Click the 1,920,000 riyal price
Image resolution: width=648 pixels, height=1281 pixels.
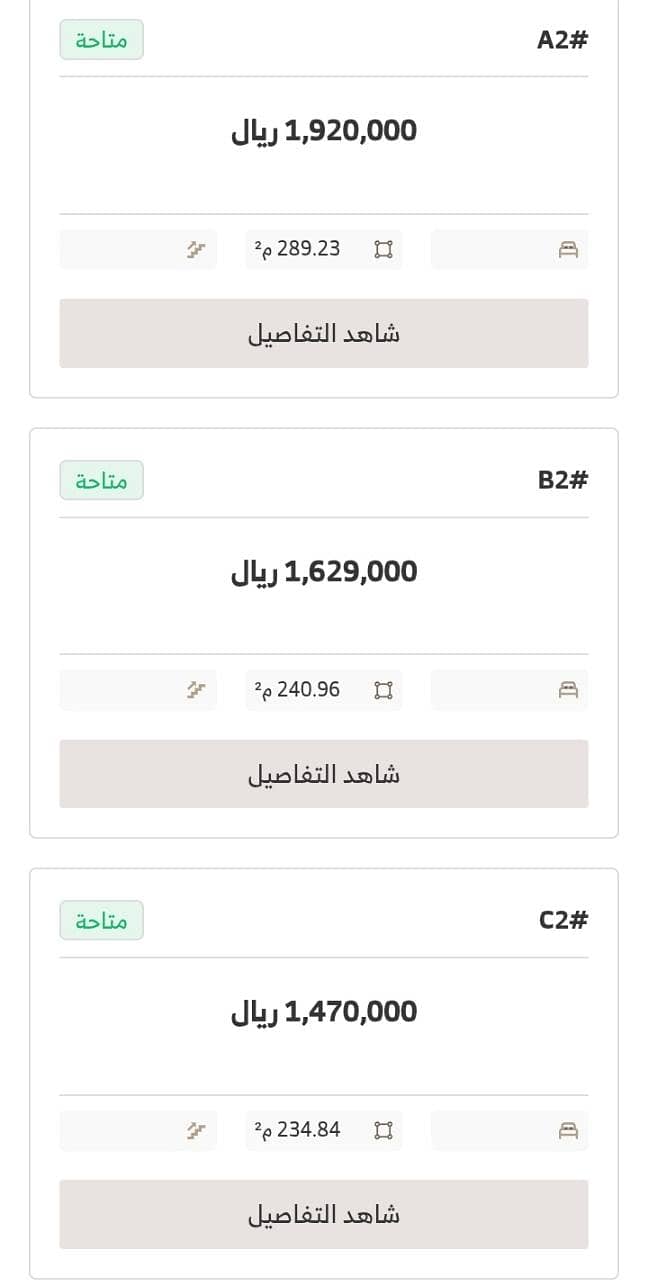[324, 131]
